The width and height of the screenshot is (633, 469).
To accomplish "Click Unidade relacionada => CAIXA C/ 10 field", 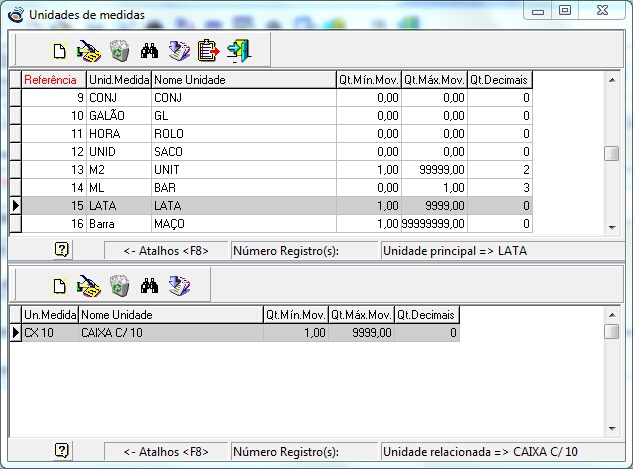I will pos(502,451).
